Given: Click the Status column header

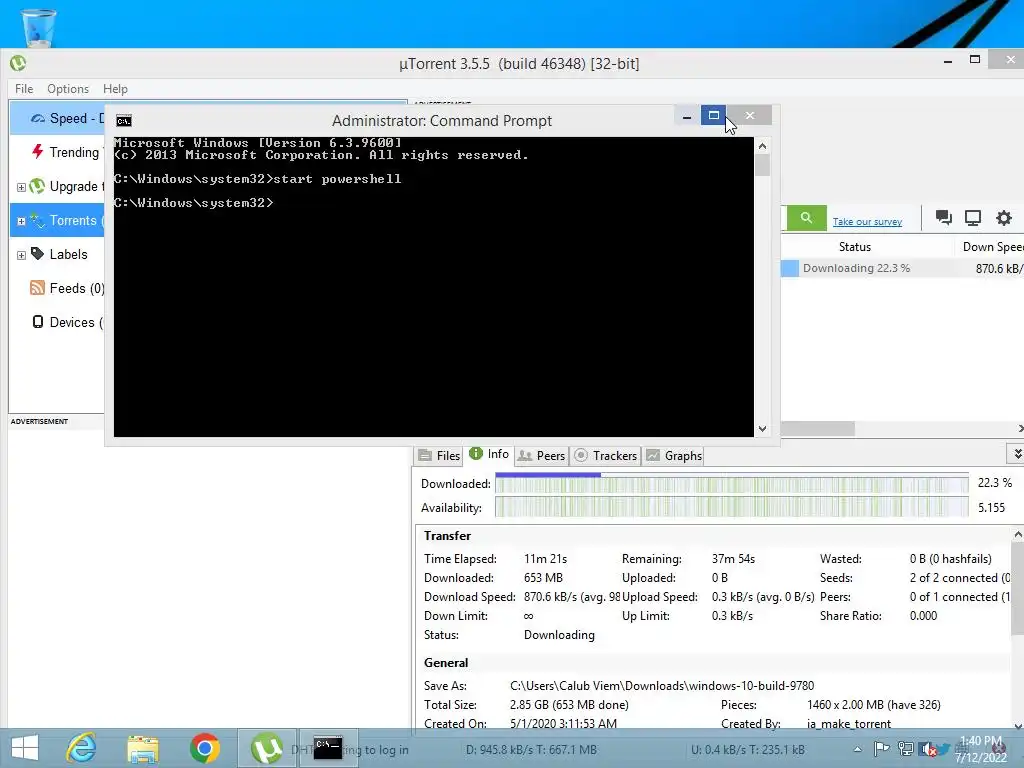Looking at the screenshot, I should [855, 246].
